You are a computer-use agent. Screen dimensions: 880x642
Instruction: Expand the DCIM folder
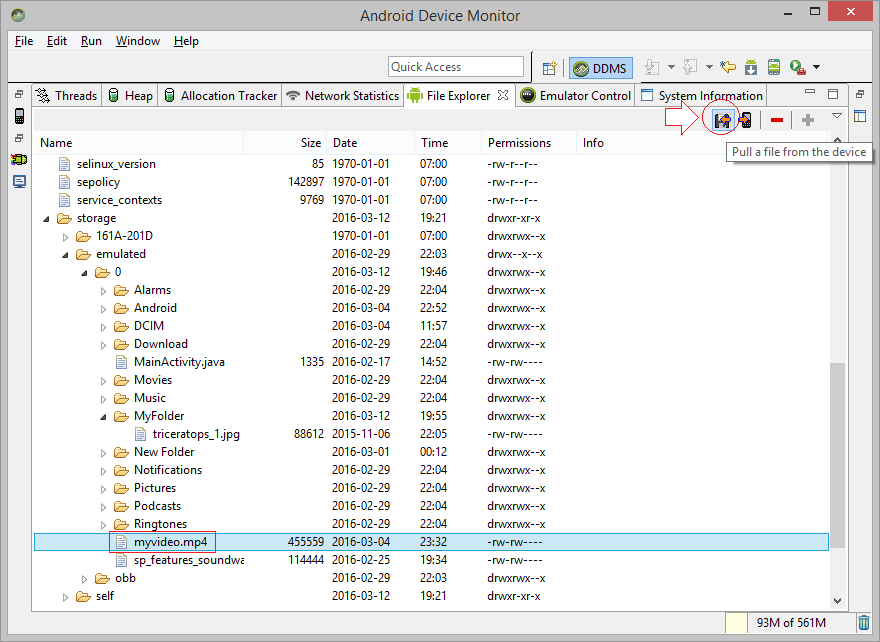[103, 327]
